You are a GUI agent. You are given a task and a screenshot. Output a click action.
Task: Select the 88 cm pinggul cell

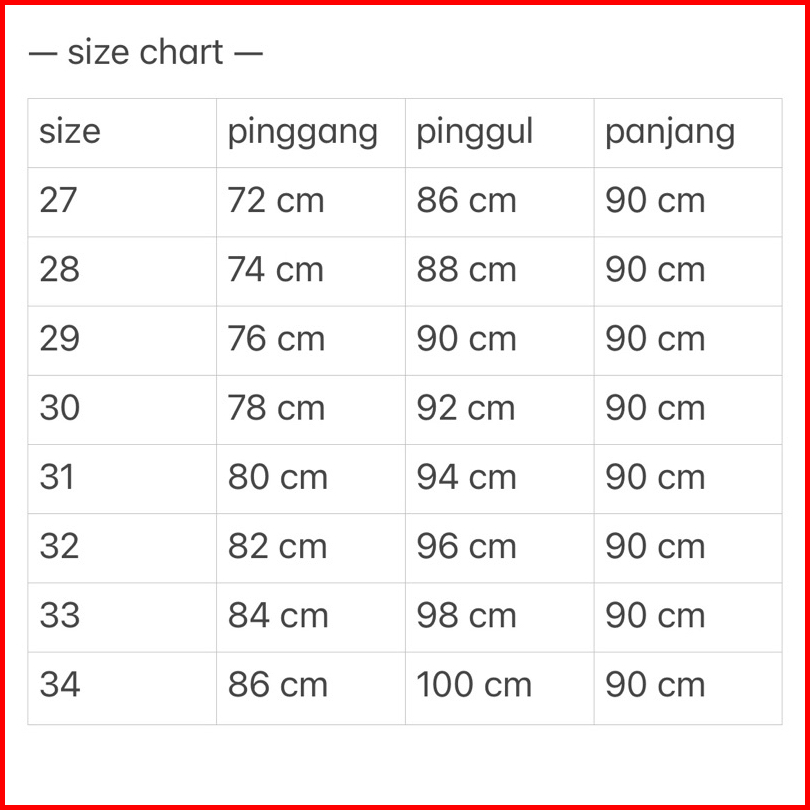(x=466, y=270)
